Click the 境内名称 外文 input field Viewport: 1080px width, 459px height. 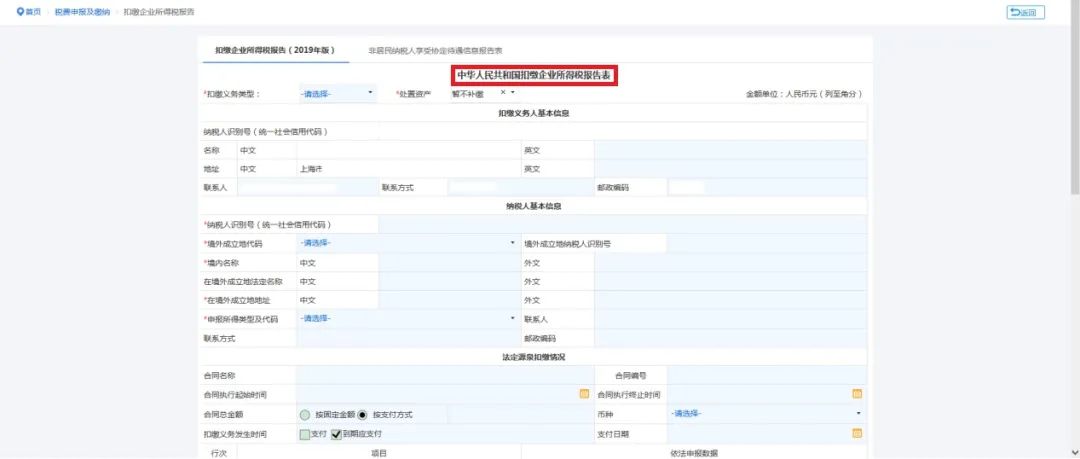(x=730, y=263)
